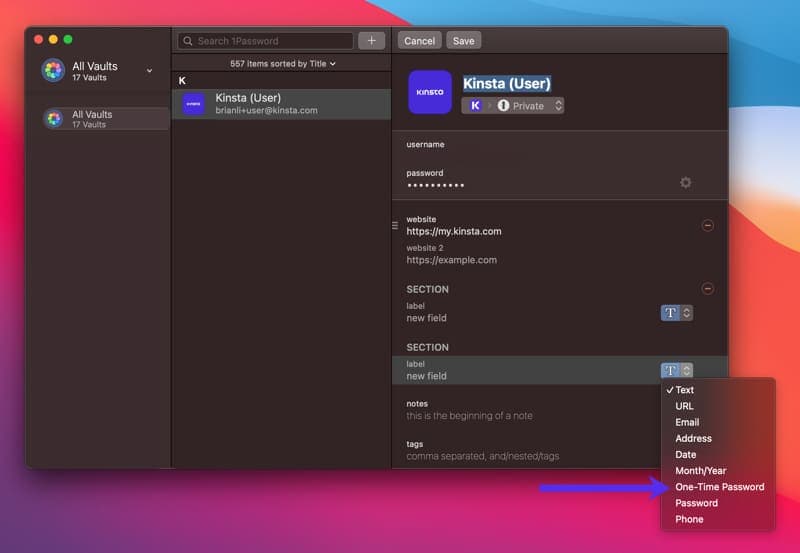Open the items sorted by Title dropdown
The image size is (800, 553).
pos(282,64)
